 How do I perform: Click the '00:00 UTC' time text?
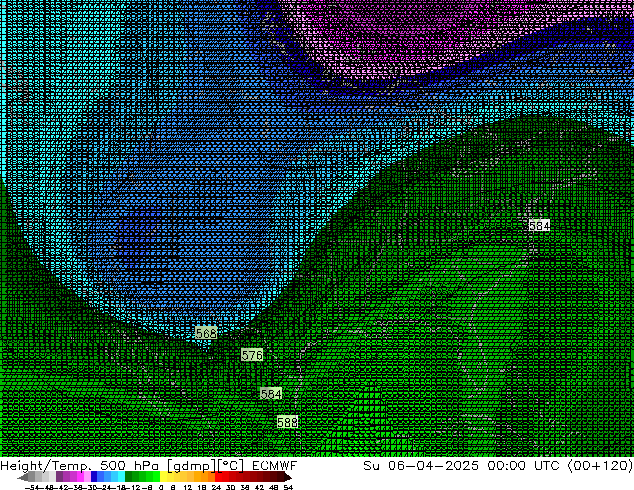pyautogui.click(x=523, y=465)
